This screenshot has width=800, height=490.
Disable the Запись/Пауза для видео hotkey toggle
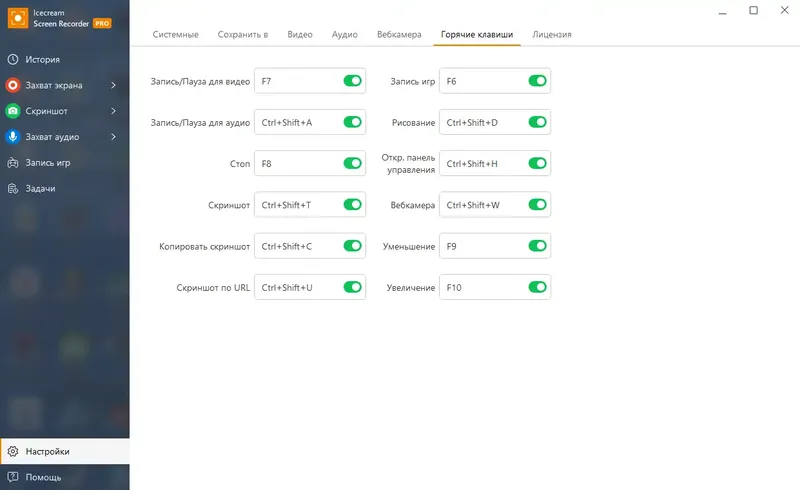[352, 81]
